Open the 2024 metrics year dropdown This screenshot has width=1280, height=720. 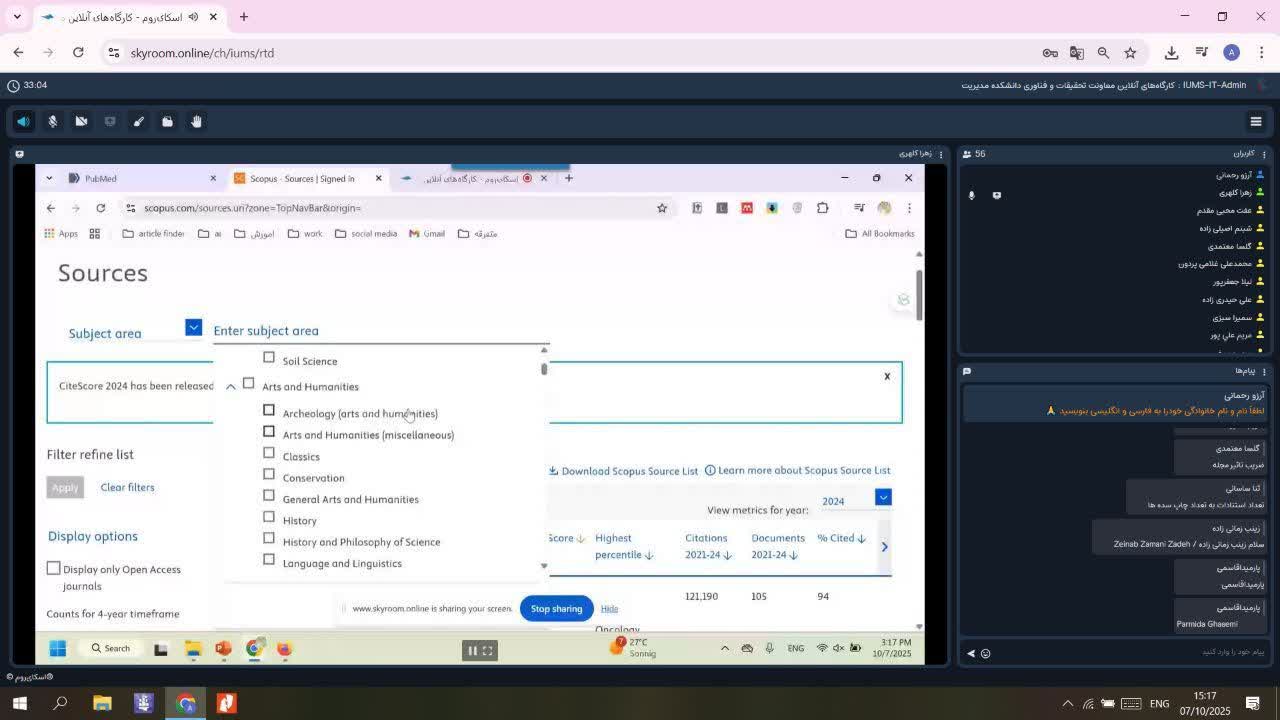[x=882, y=498]
